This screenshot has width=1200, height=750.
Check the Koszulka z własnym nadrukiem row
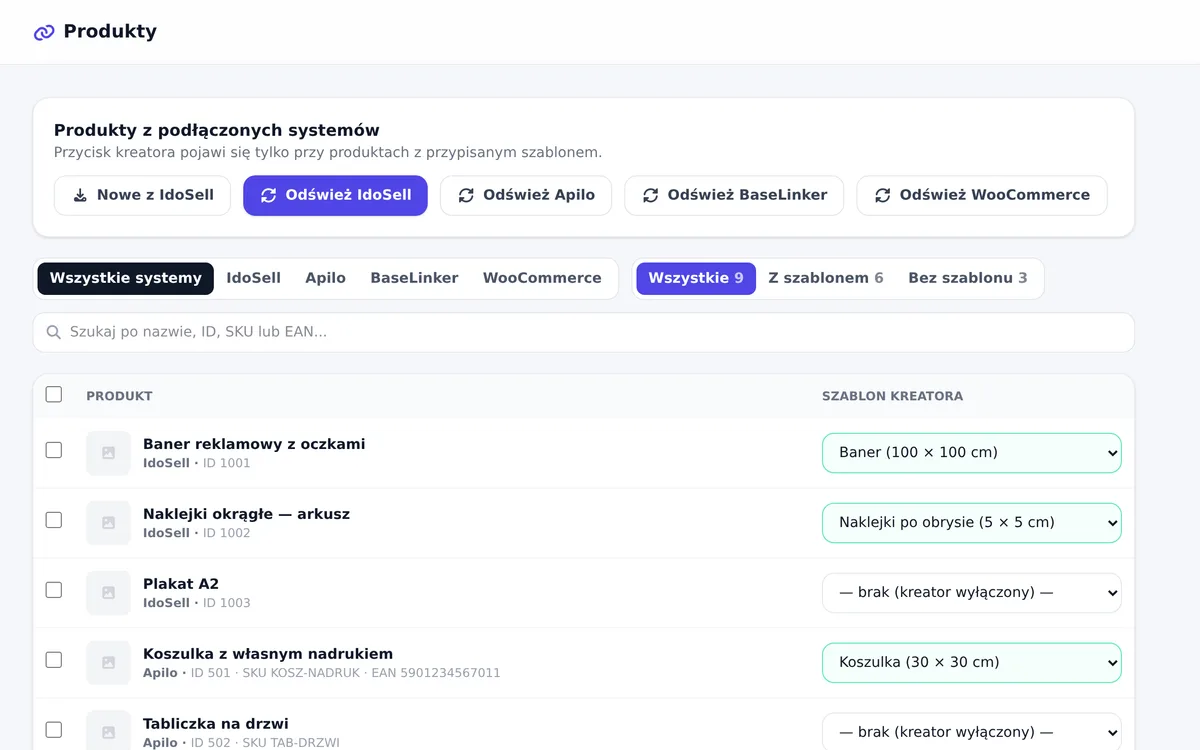pos(54,660)
